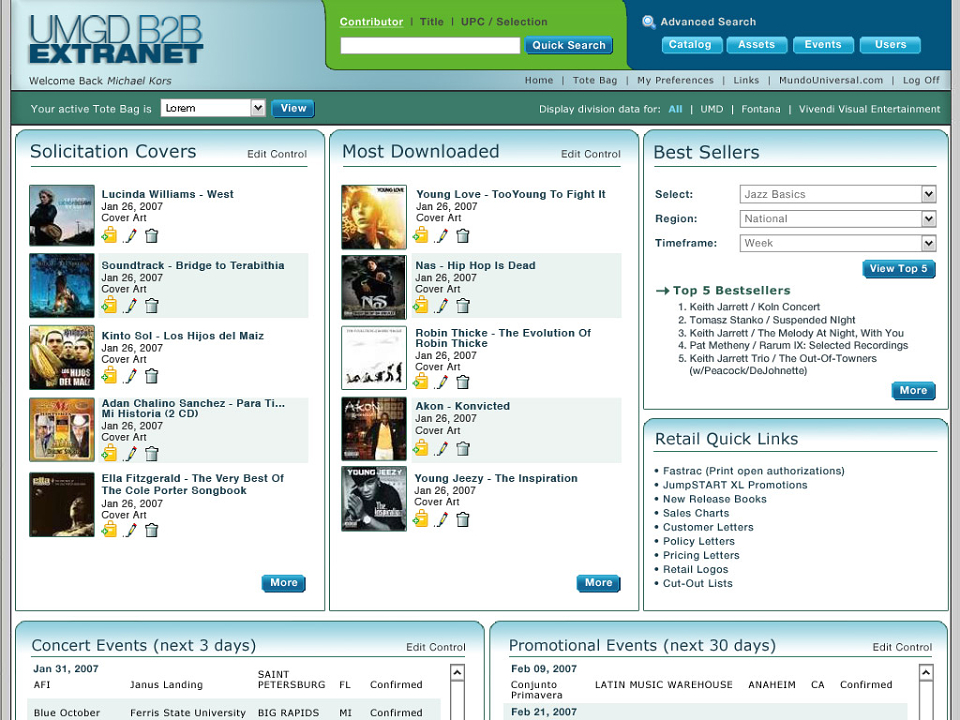
Task: Open Young Jeezy The Inspiration title link
Action: pyautogui.click(x=496, y=478)
